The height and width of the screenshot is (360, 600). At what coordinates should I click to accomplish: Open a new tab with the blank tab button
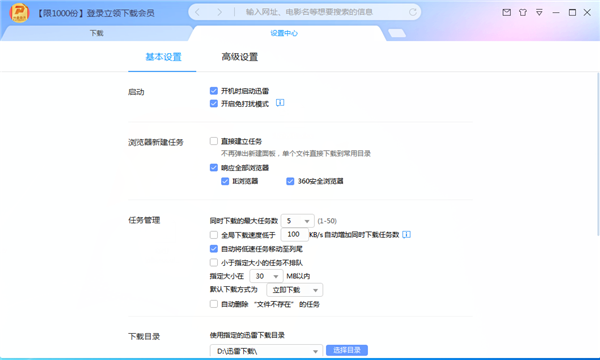click(x=397, y=33)
